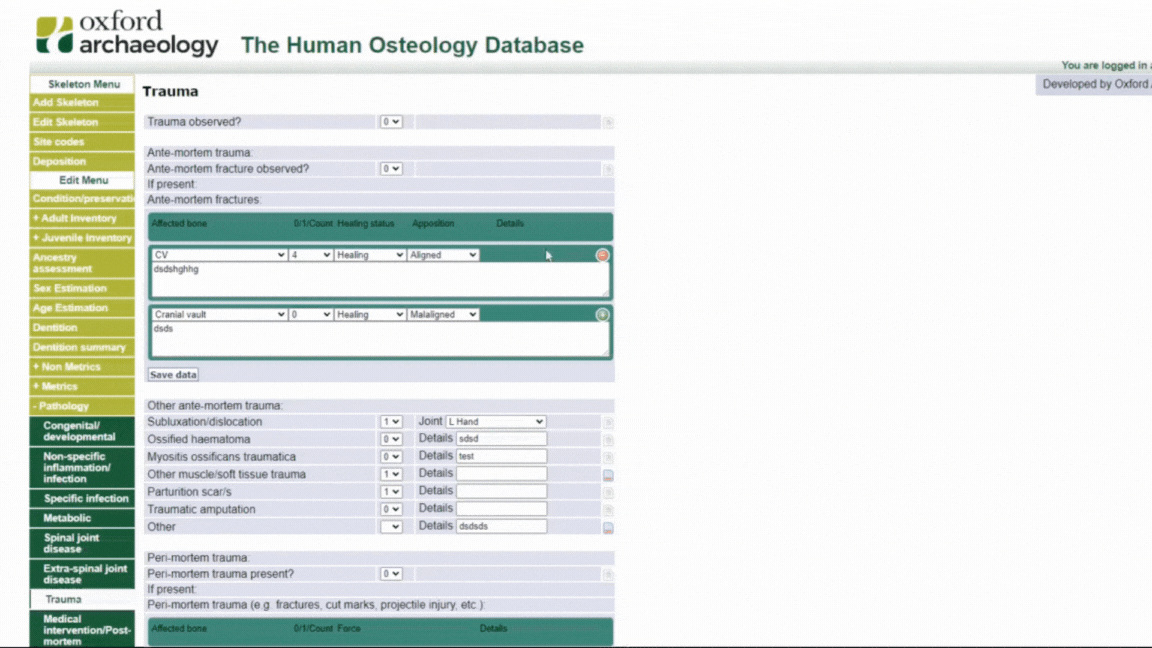Expand Juvenile Inventory menu

pyautogui.click(x=82, y=238)
